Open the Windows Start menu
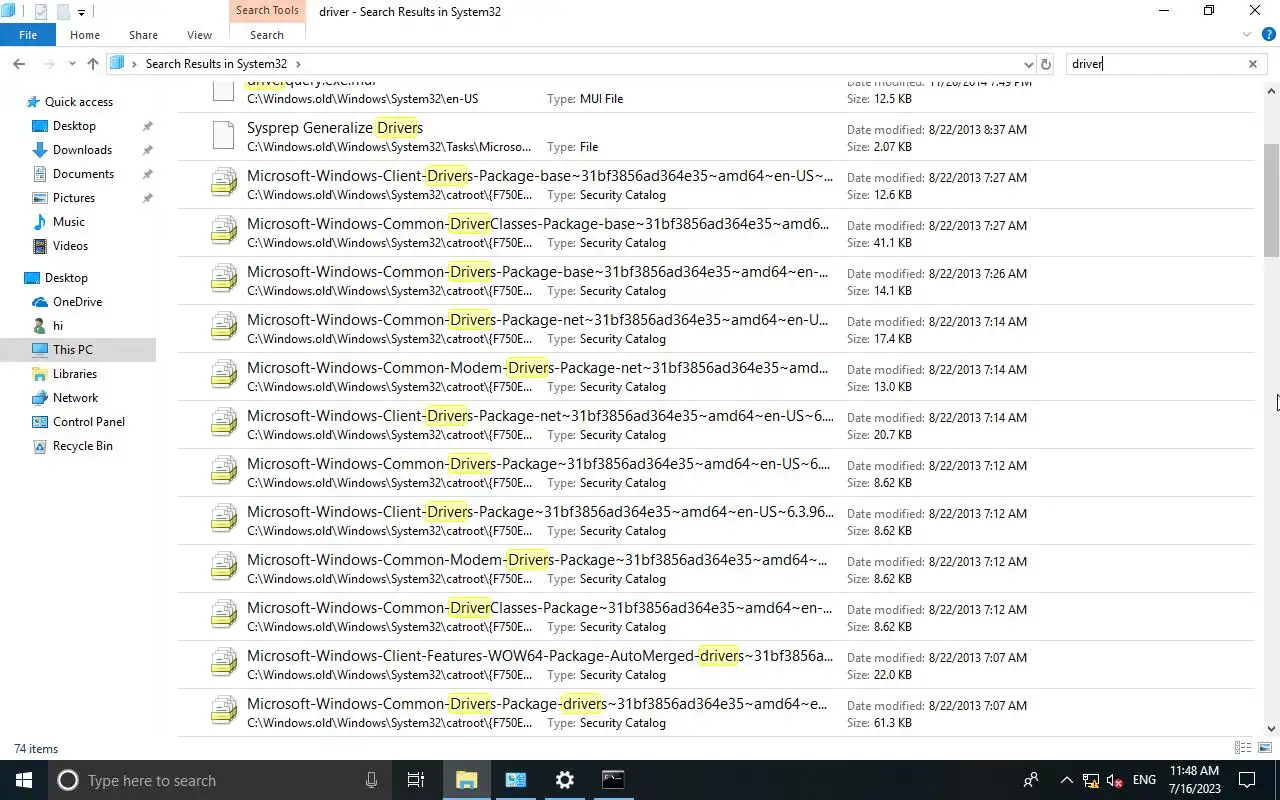The height and width of the screenshot is (800, 1280). click(23, 780)
